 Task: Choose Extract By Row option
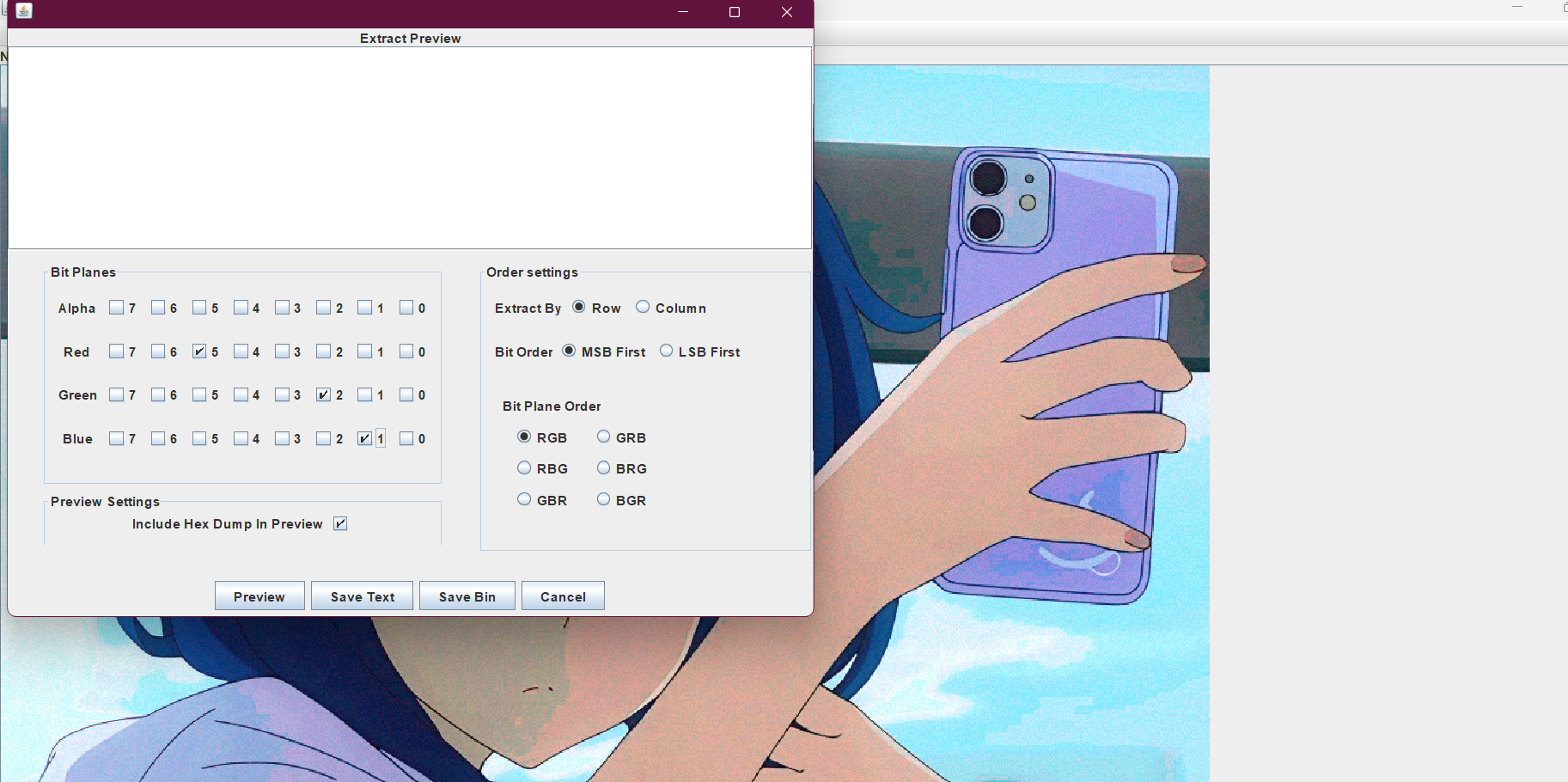(x=579, y=307)
